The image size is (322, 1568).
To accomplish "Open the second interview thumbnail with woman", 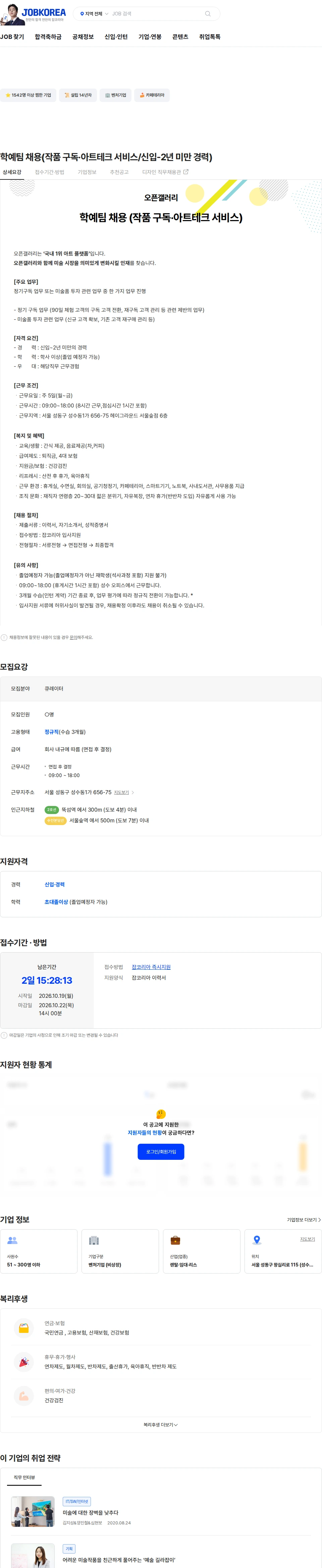I will (x=33, y=1555).
